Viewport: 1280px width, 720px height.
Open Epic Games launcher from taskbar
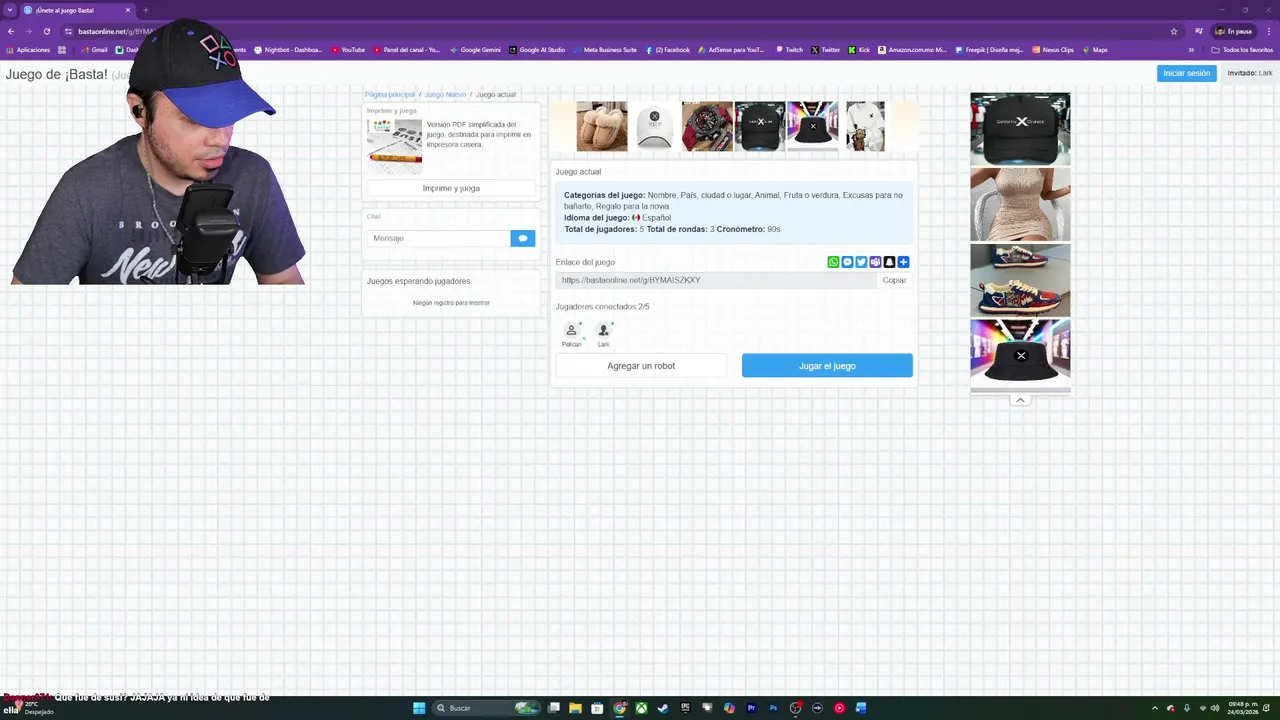pyautogui.click(x=685, y=708)
